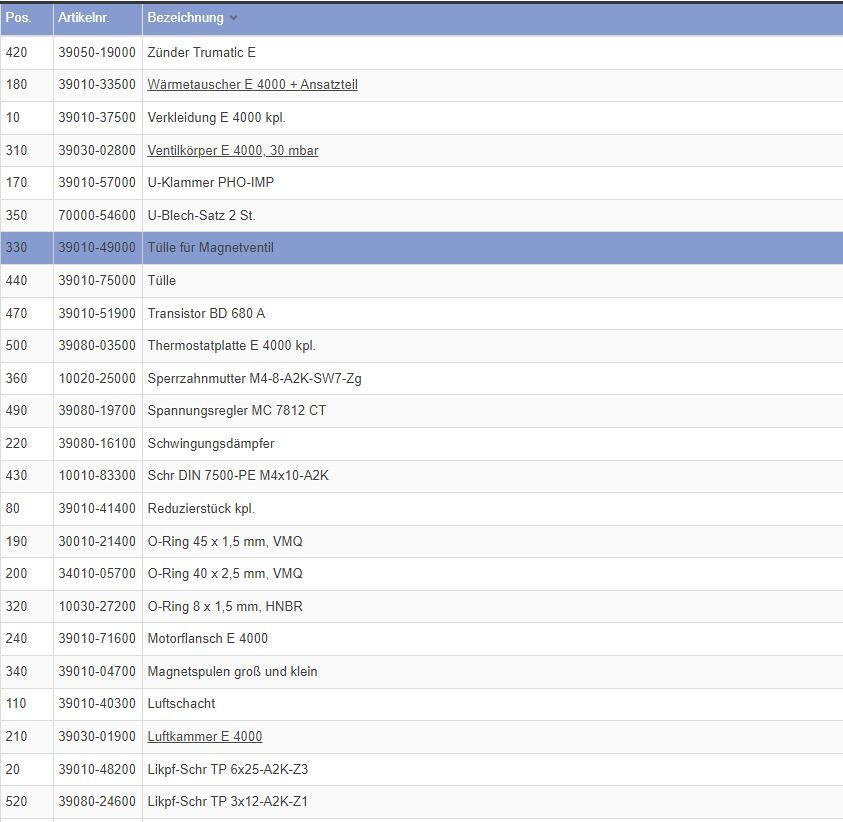Select the Schwingungsdämpfer row
Viewport: 843px width, 822px height.
pyautogui.click(x=210, y=443)
